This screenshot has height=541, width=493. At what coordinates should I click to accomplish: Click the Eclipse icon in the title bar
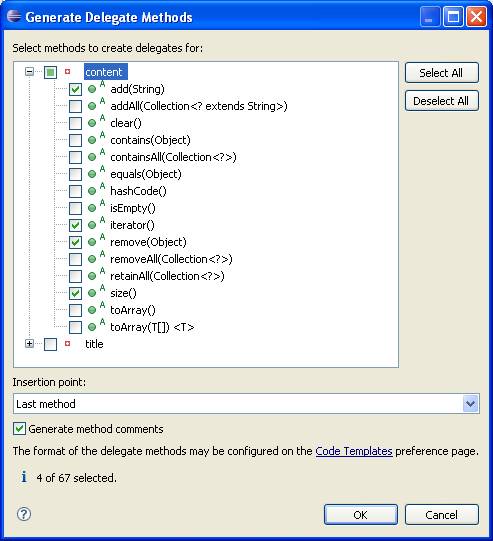click(x=14, y=16)
